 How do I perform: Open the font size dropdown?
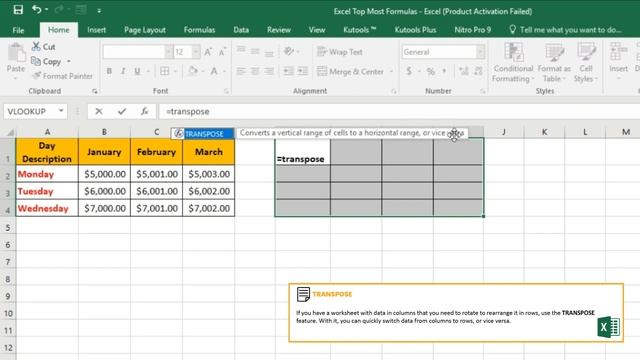196,52
